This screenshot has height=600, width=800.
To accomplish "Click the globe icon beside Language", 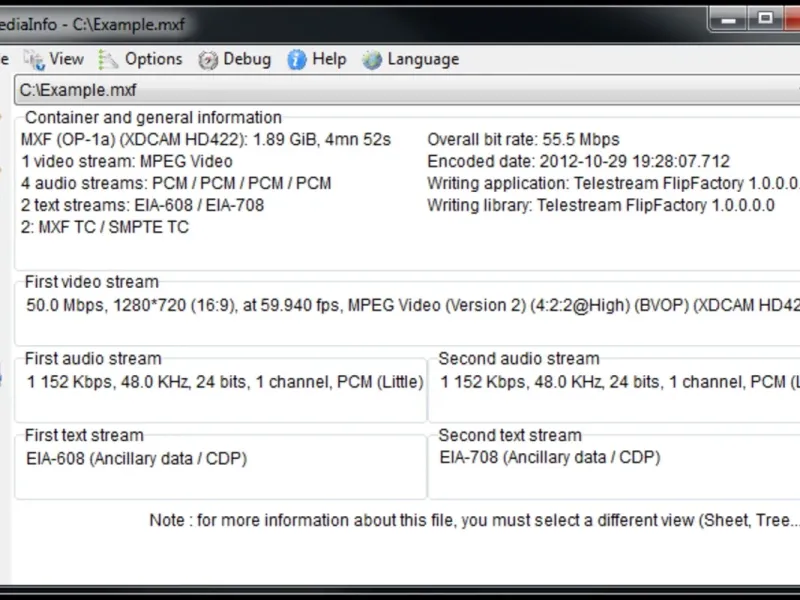I will 372,60.
